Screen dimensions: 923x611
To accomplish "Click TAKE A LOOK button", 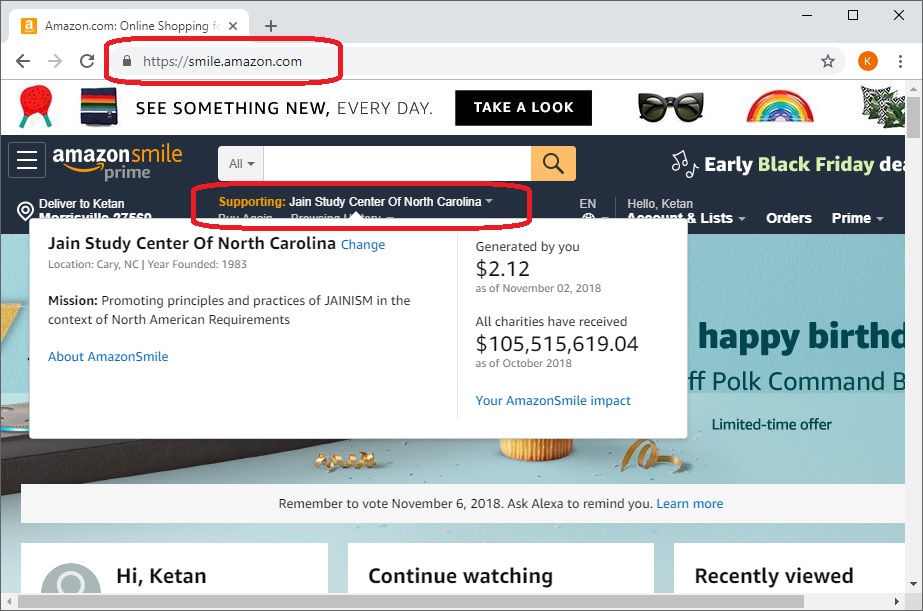I will pos(523,108).
